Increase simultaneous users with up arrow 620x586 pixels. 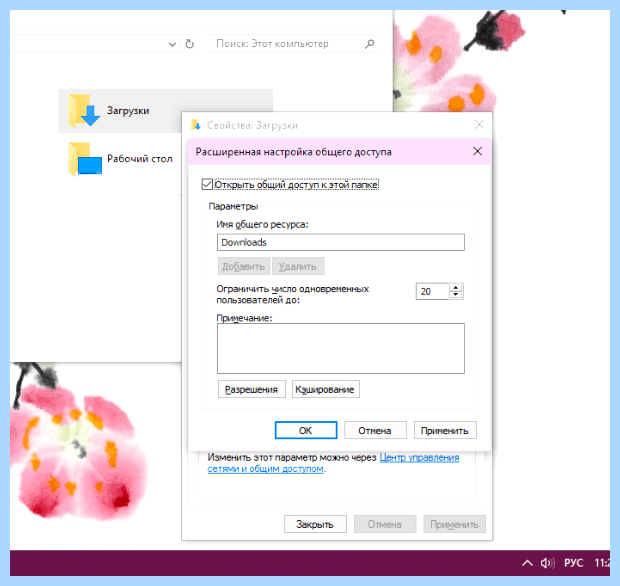click(456, 287)
